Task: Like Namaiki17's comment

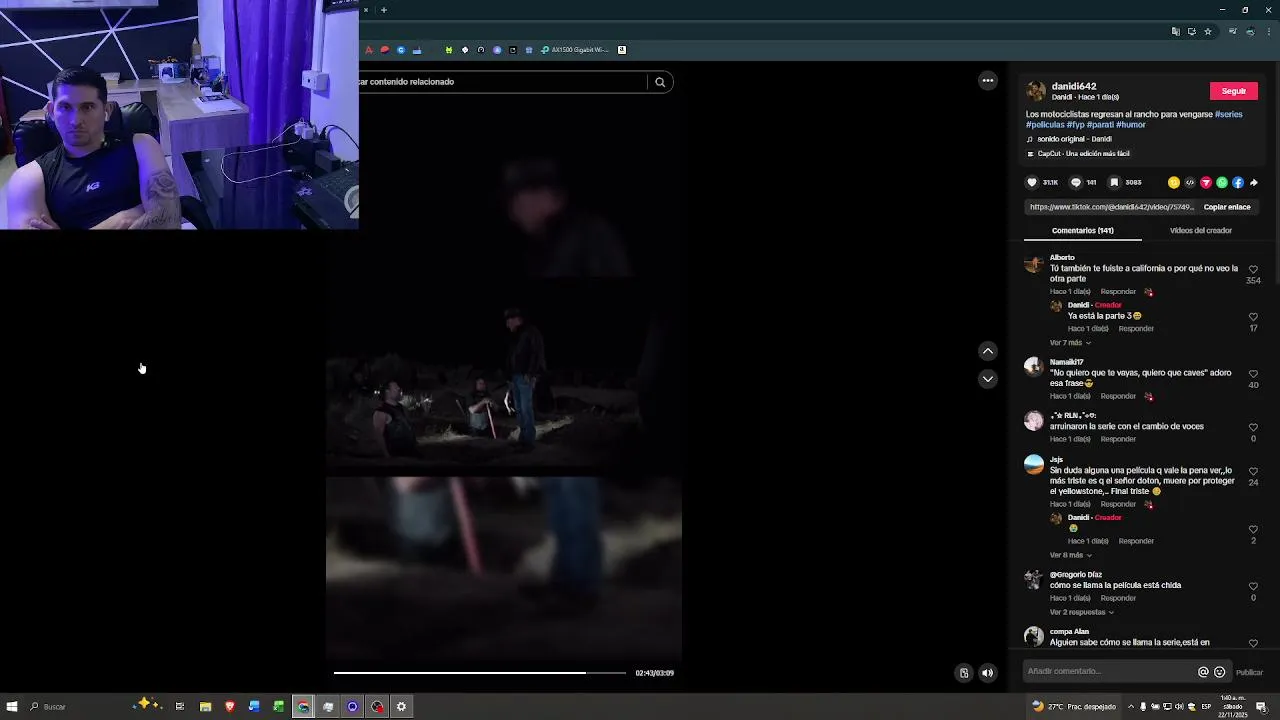Action: [x=1253, y=374]
